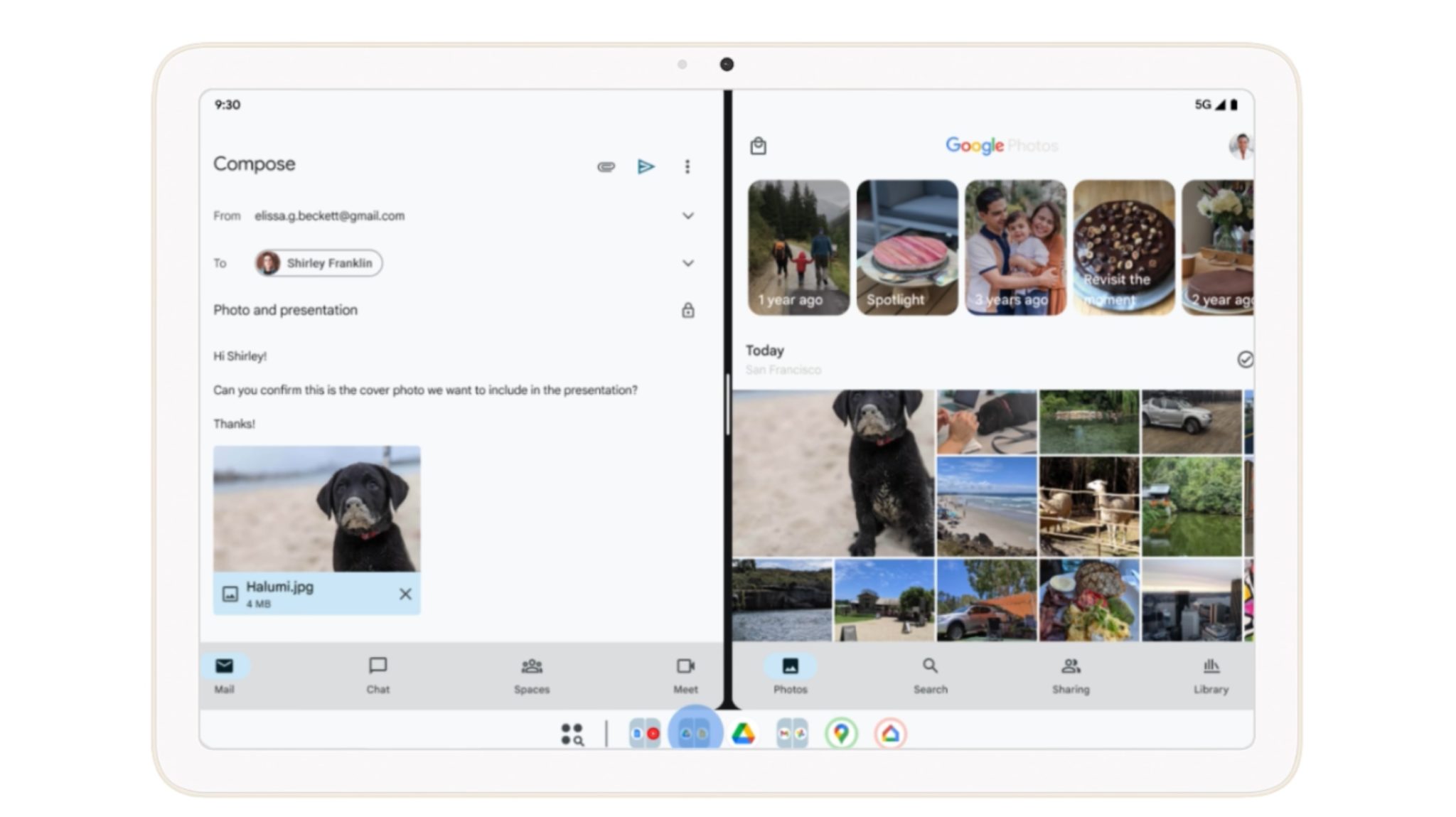Send the composed email
1456x817 pixels.
tap(646, 166)
